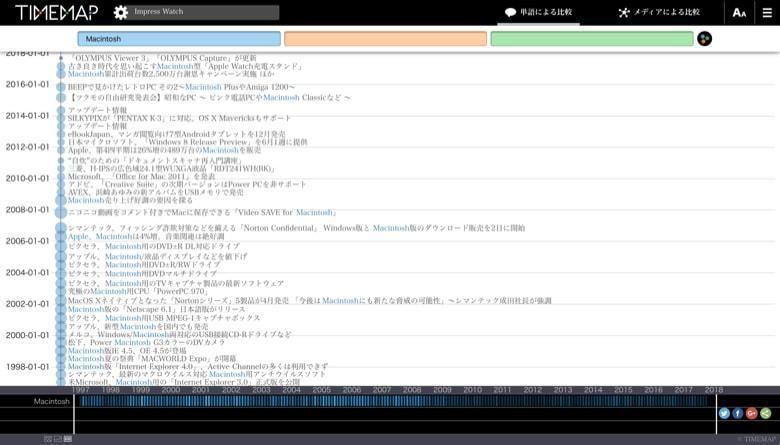This screenshot has height=445, width=780.
Task: Open the Windows 8 Release Preview headline
Action: tap(188, 142)
